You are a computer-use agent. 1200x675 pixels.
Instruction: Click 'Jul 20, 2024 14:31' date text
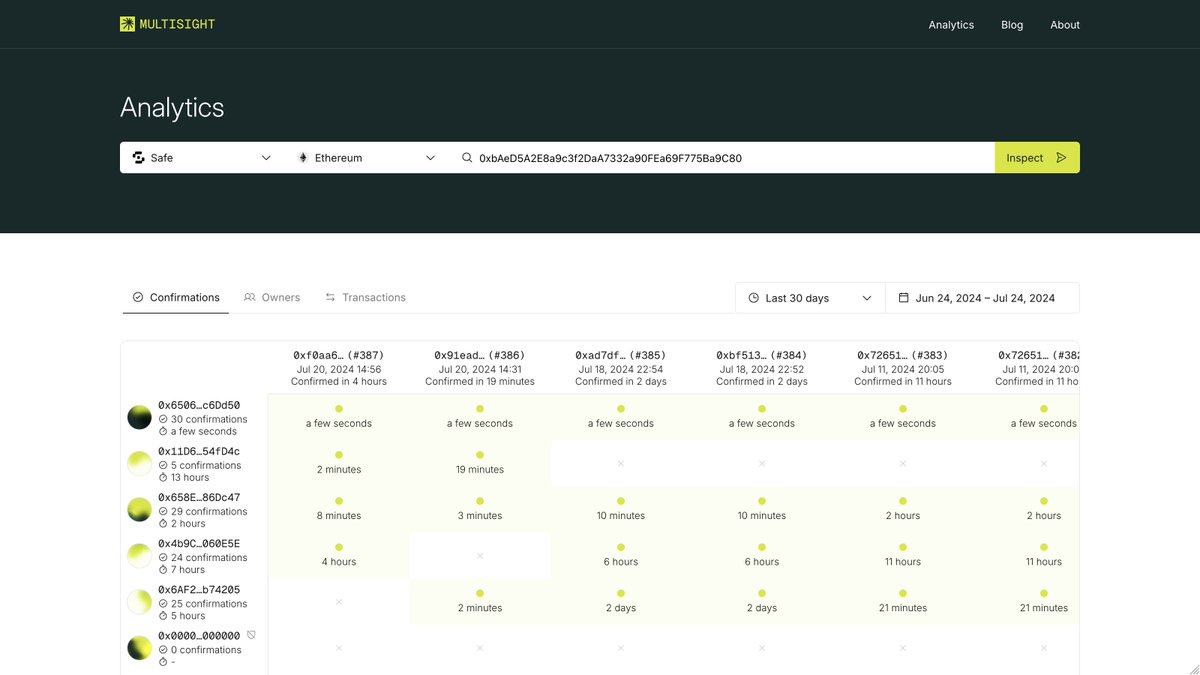pos(480,369)
